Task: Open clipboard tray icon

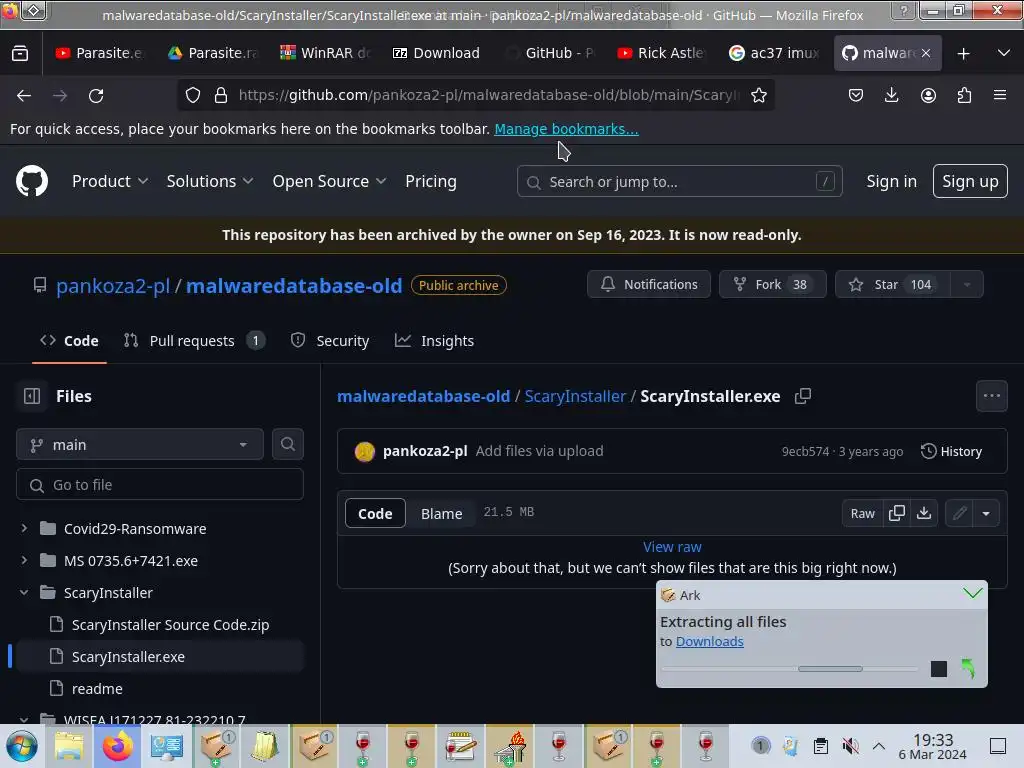Action: pos(821,746)
